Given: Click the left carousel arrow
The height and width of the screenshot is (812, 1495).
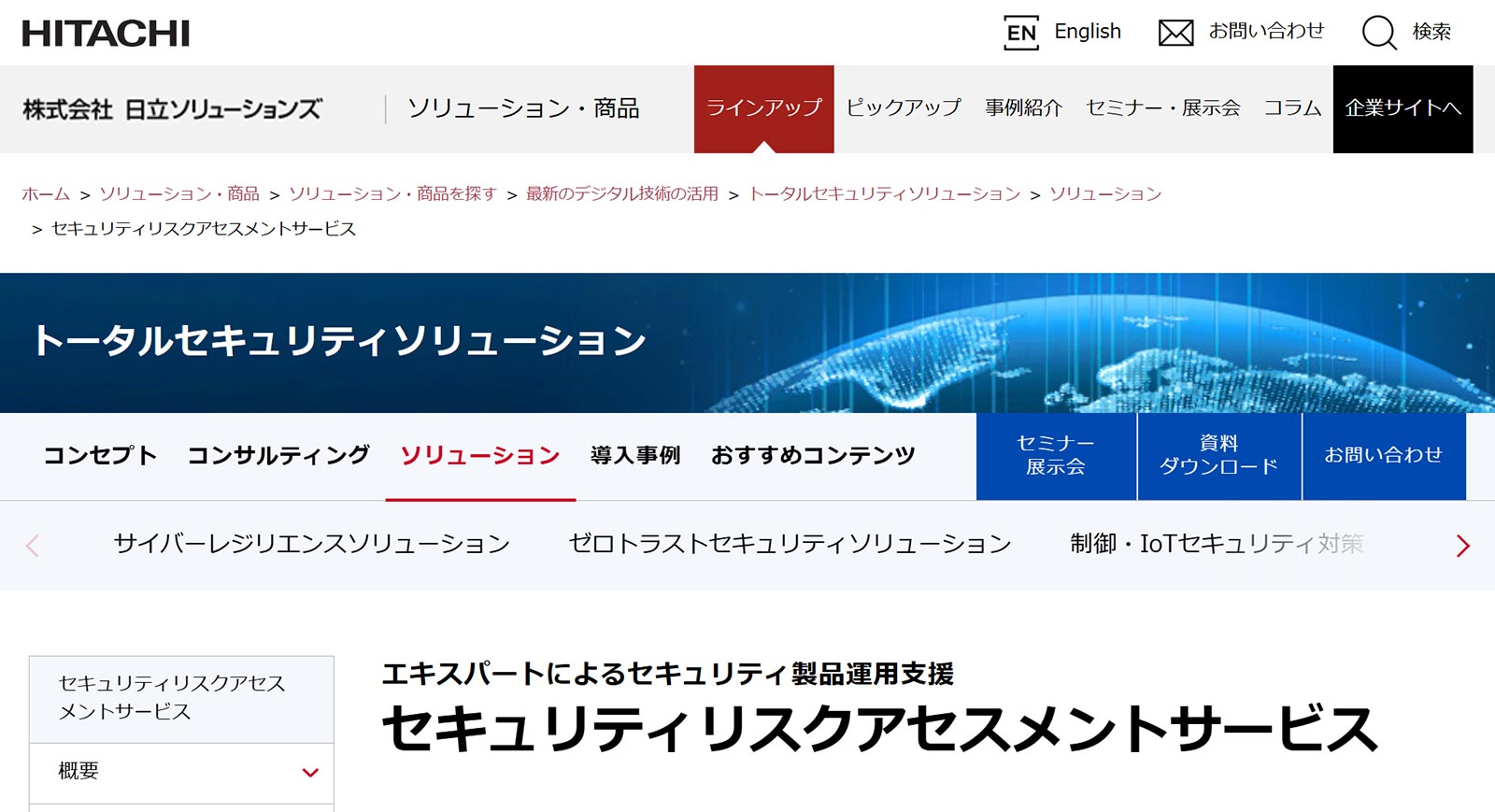Looking at the screenshot, I should [x=33, y=546].
